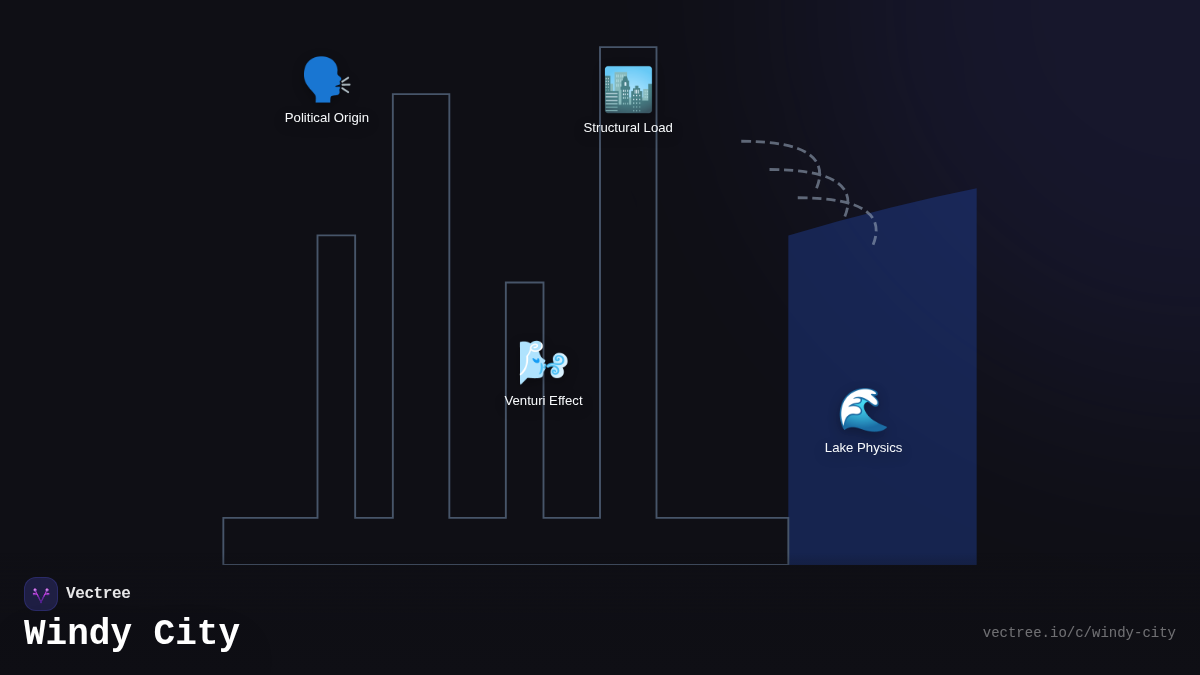The image size is (1200, 675).
Task: Select the topmost dashed wind curve
Action: pos(791,146)
